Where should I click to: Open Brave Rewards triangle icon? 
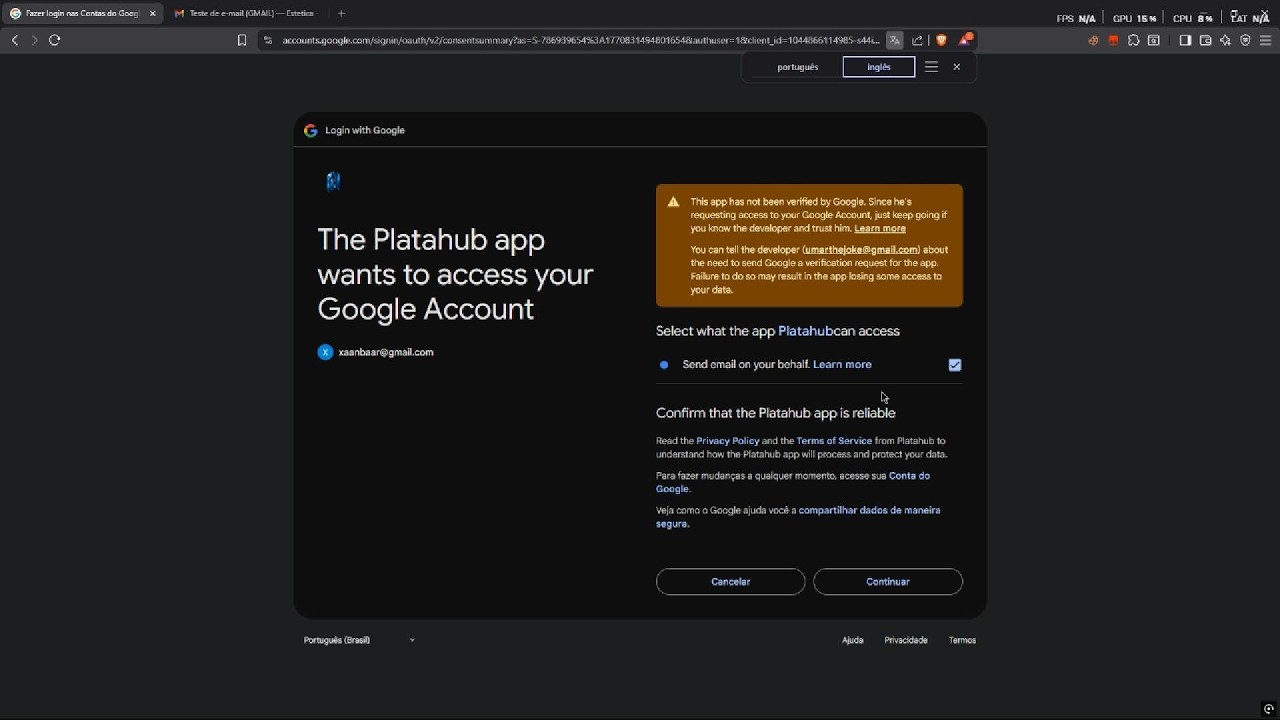click(965, 40)
